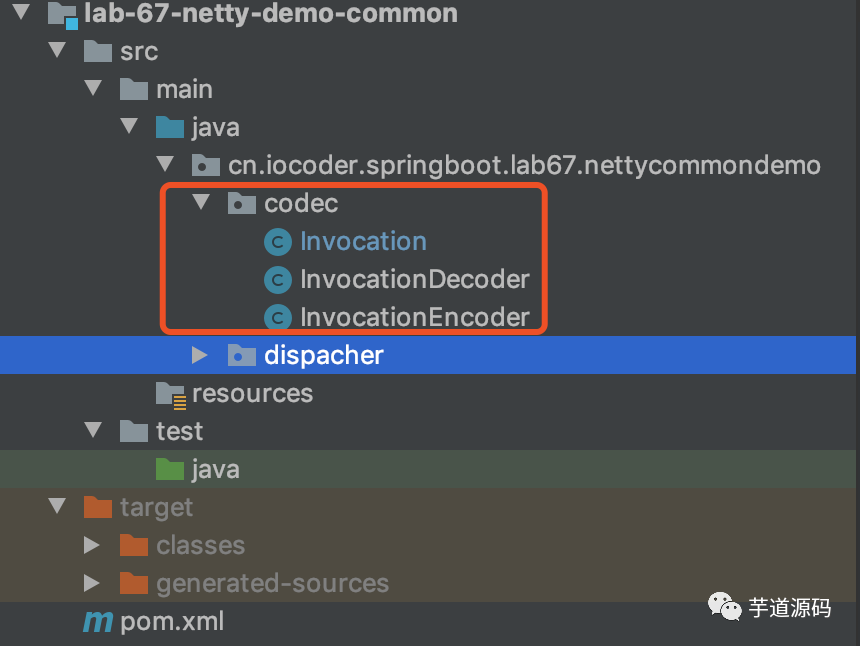Select the InvocationDecoder class

pyautogui.click(x=415, y=280)
